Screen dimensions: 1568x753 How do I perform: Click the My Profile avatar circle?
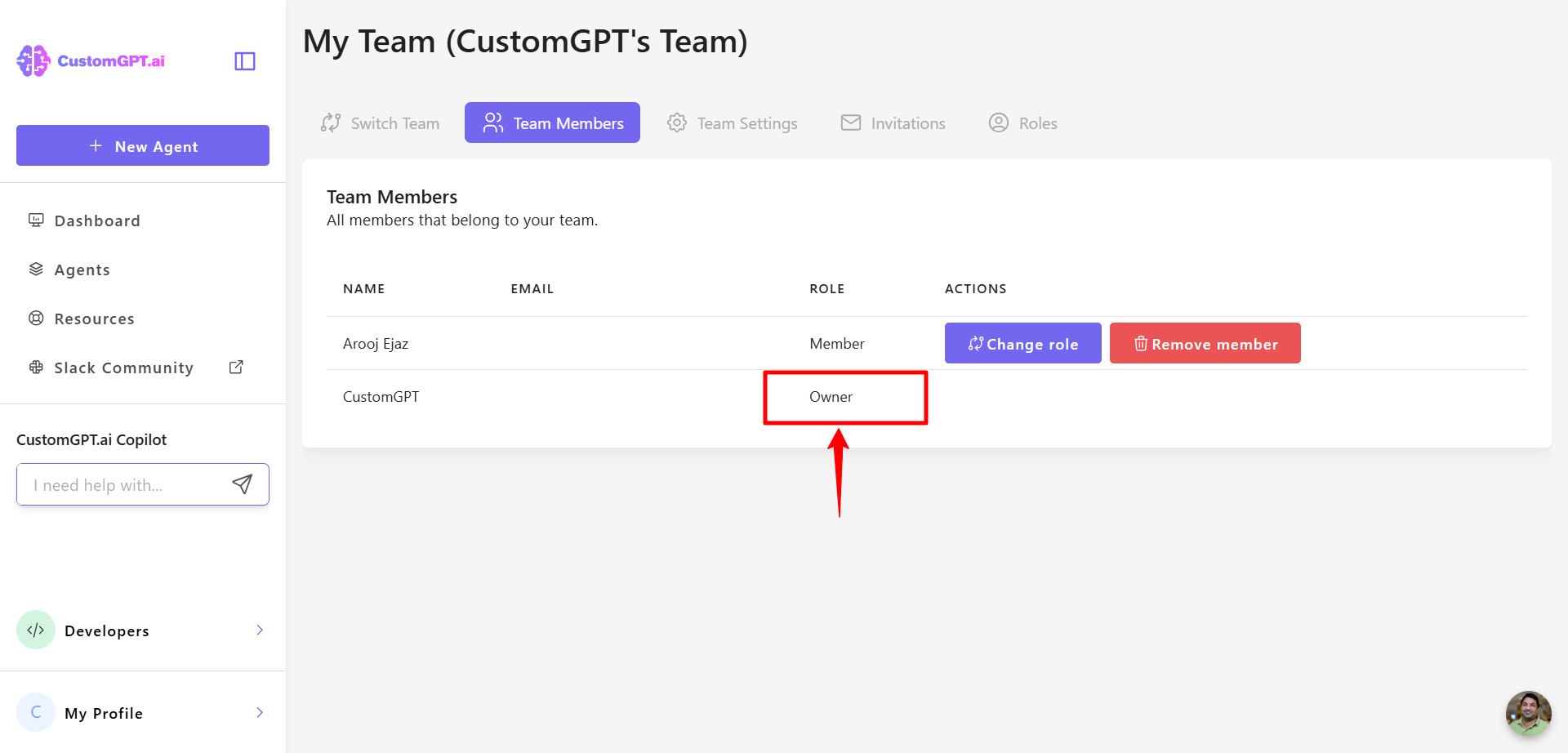pyautogui.click(x=36, y=712)
